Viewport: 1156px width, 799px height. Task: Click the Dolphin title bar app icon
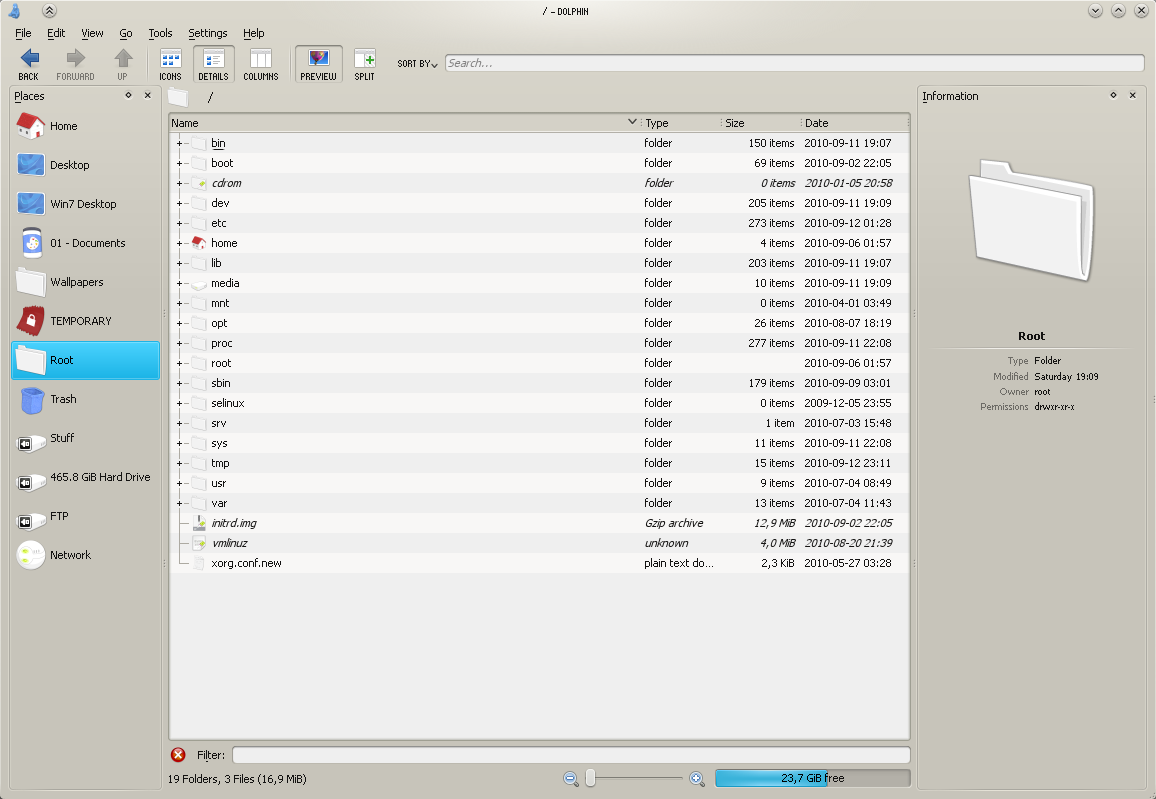point(14,11)
